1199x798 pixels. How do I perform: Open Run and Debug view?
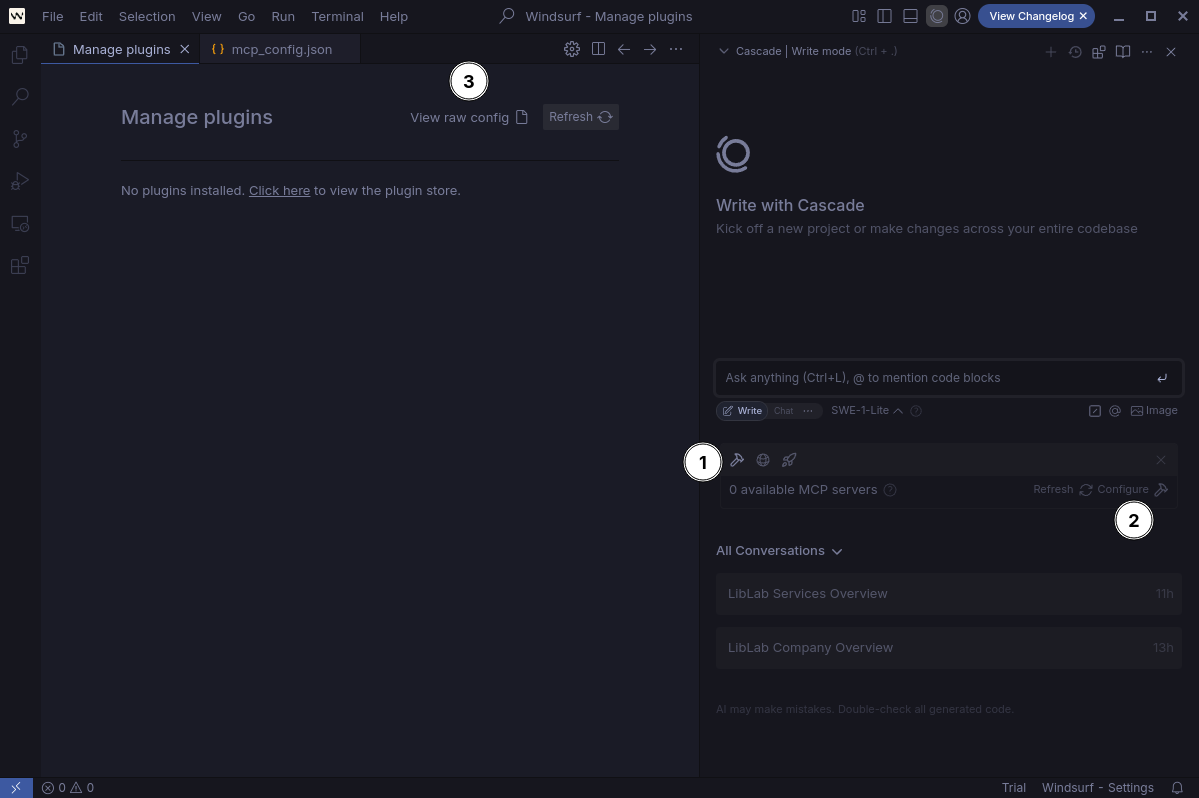tap(20, 181)
